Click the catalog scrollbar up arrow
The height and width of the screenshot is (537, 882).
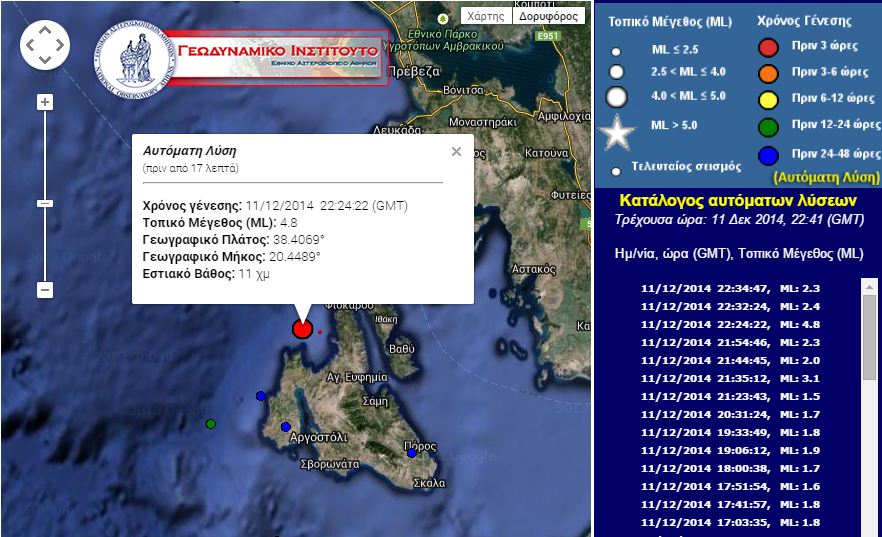(x=869, y=287)
